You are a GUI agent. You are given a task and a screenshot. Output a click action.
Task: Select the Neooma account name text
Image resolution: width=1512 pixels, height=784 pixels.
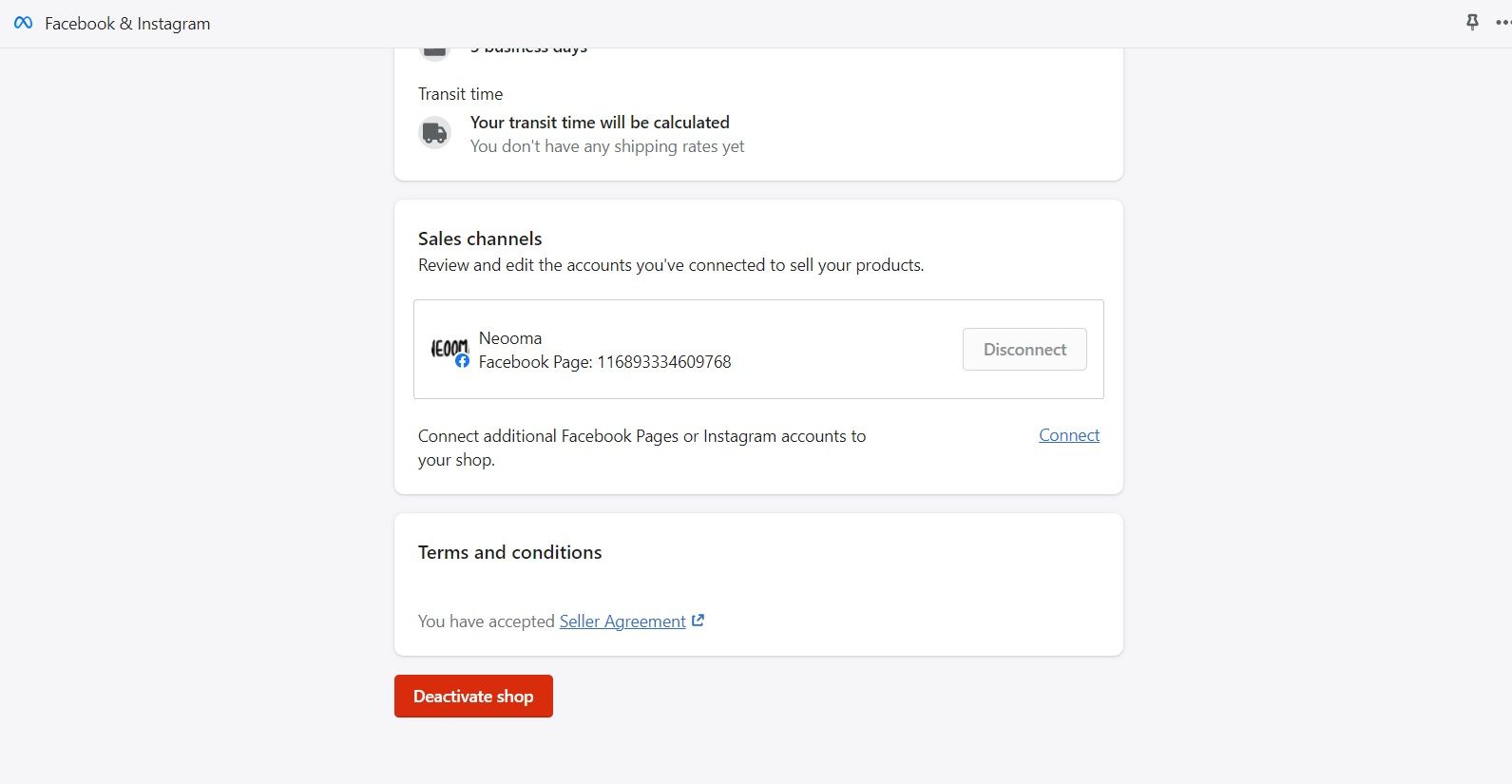click(x=510, y=338)
